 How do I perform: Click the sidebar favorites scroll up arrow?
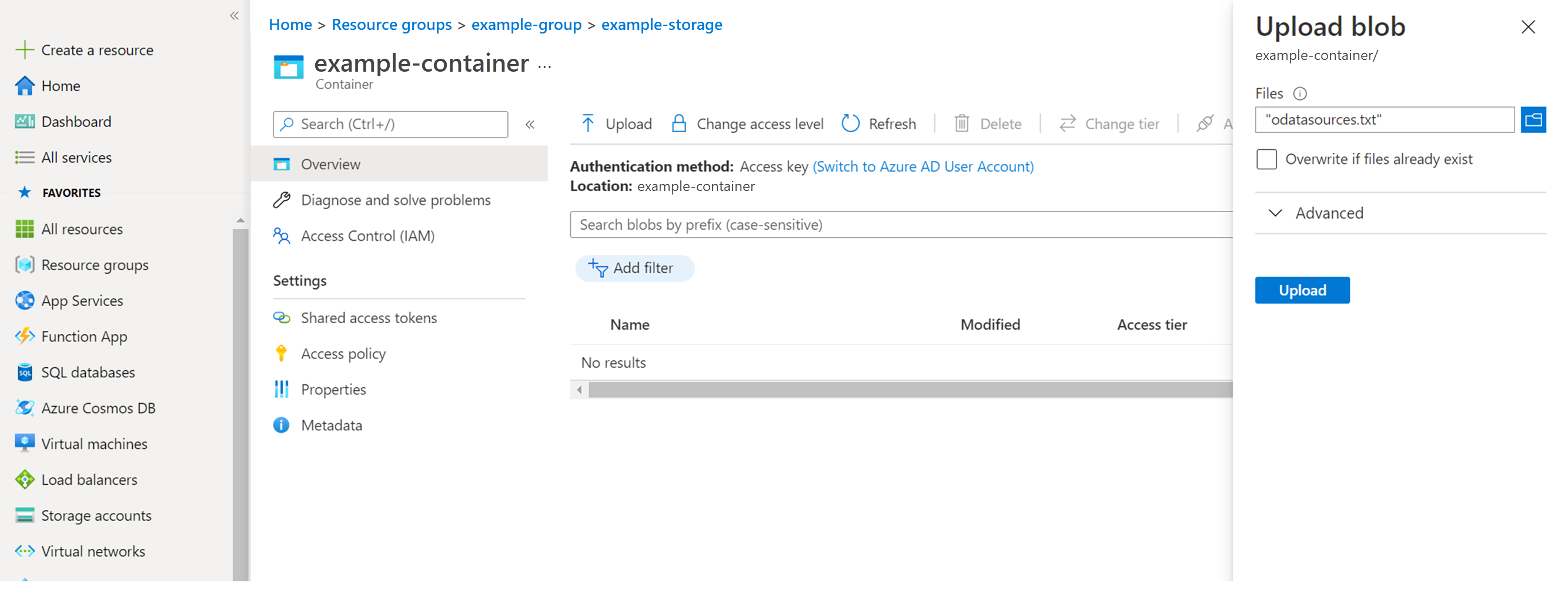[x=240, y=220]
